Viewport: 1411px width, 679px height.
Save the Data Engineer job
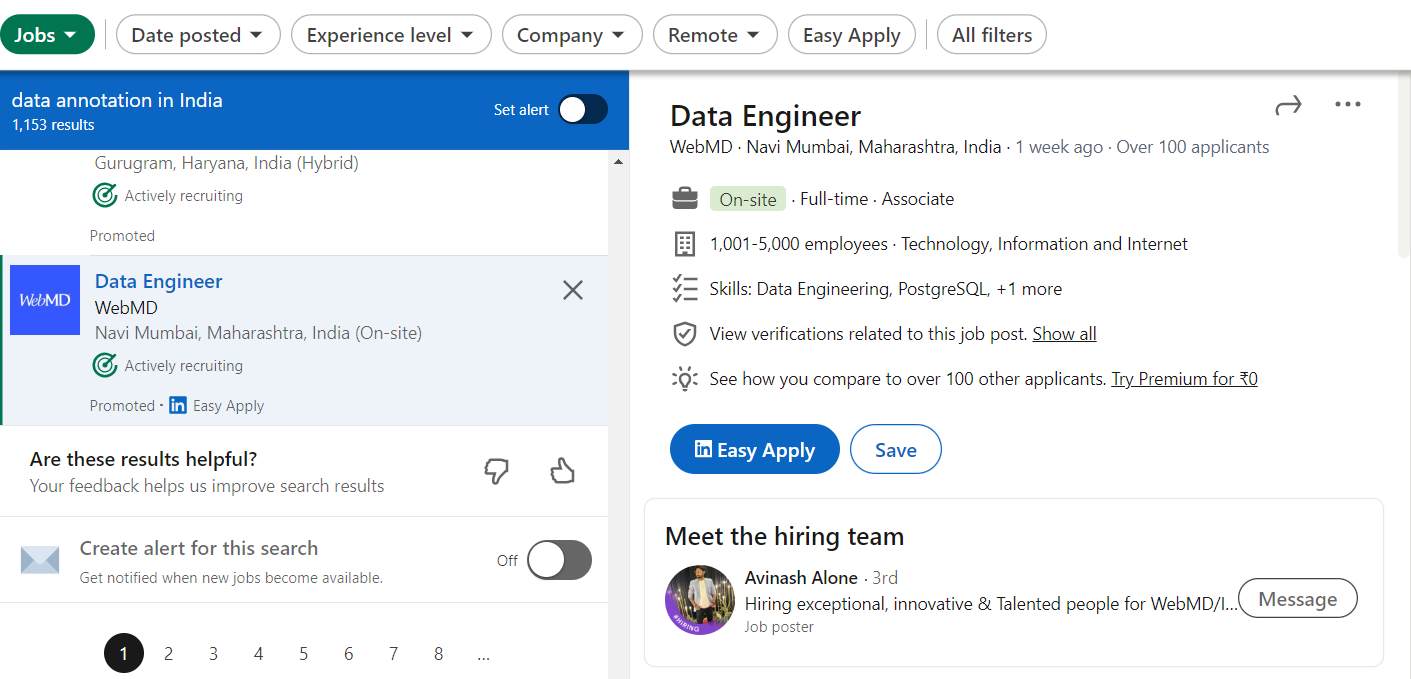[x=896, y=450]
